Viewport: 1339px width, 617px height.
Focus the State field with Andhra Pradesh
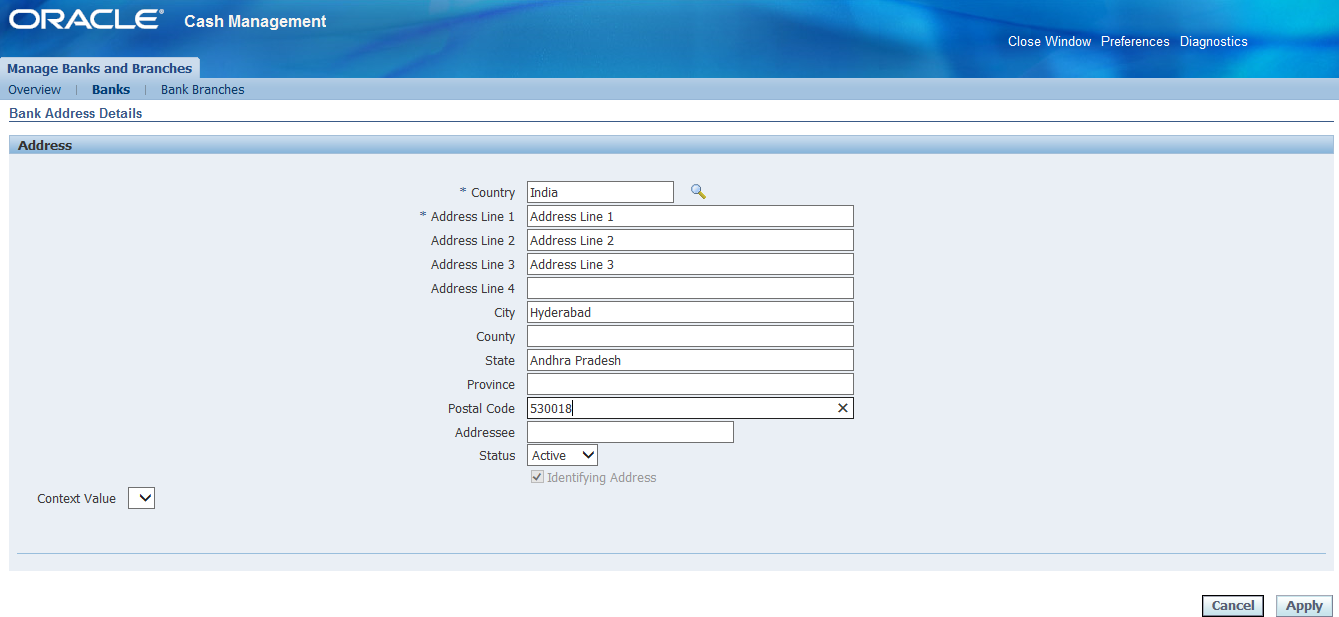click(x=690, y=361)
